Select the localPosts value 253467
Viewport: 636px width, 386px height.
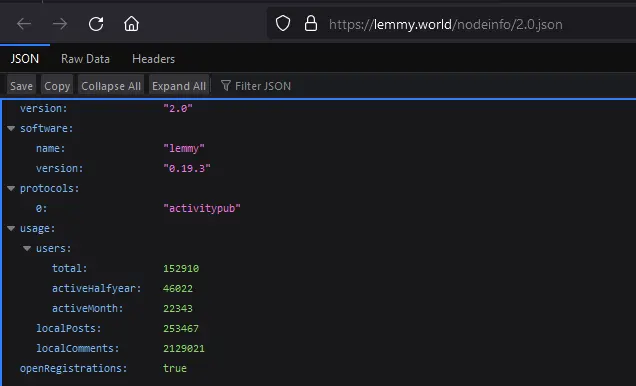point(181,328)
